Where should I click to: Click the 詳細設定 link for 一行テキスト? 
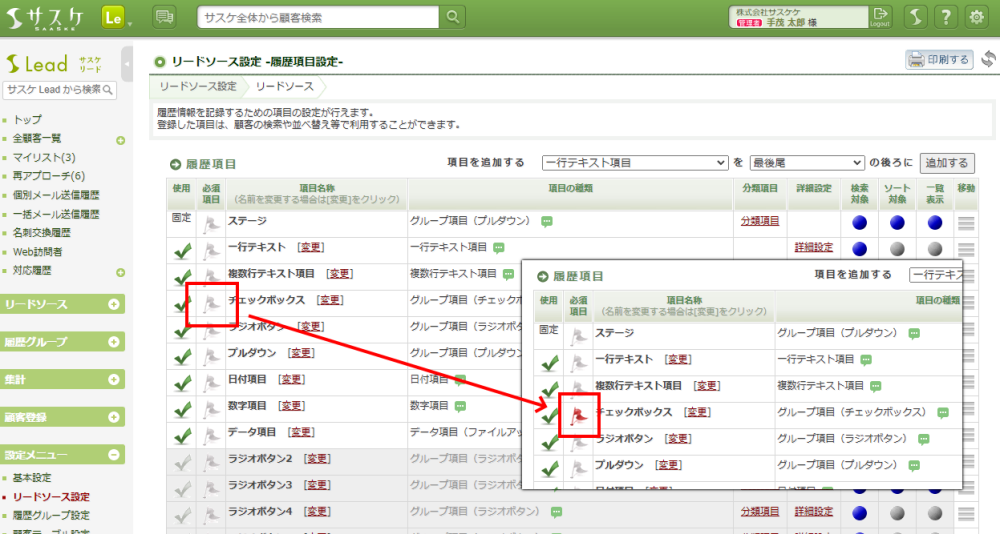point(813,247)
